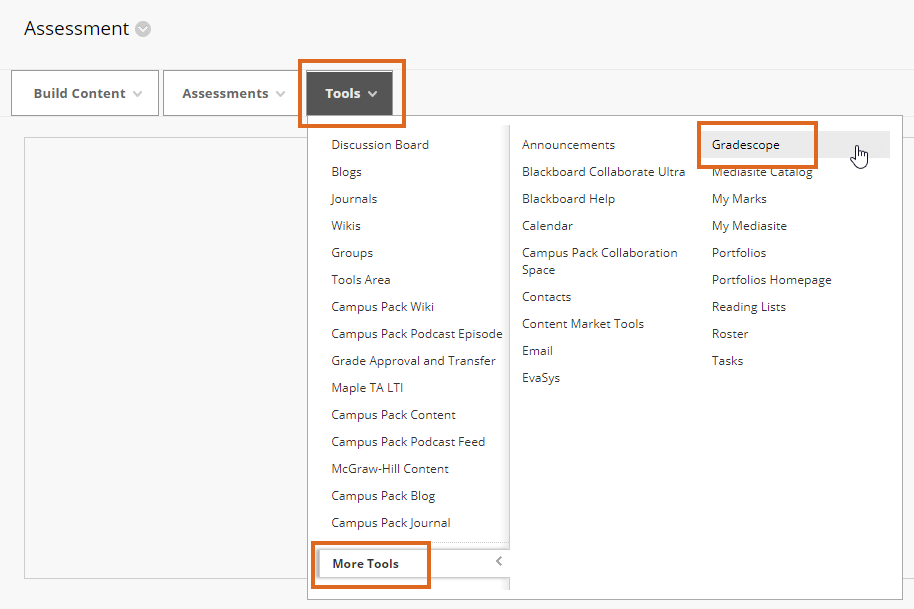Close the Tools dropdown menu
Screen dimensions: 914x609
[350, 93]
